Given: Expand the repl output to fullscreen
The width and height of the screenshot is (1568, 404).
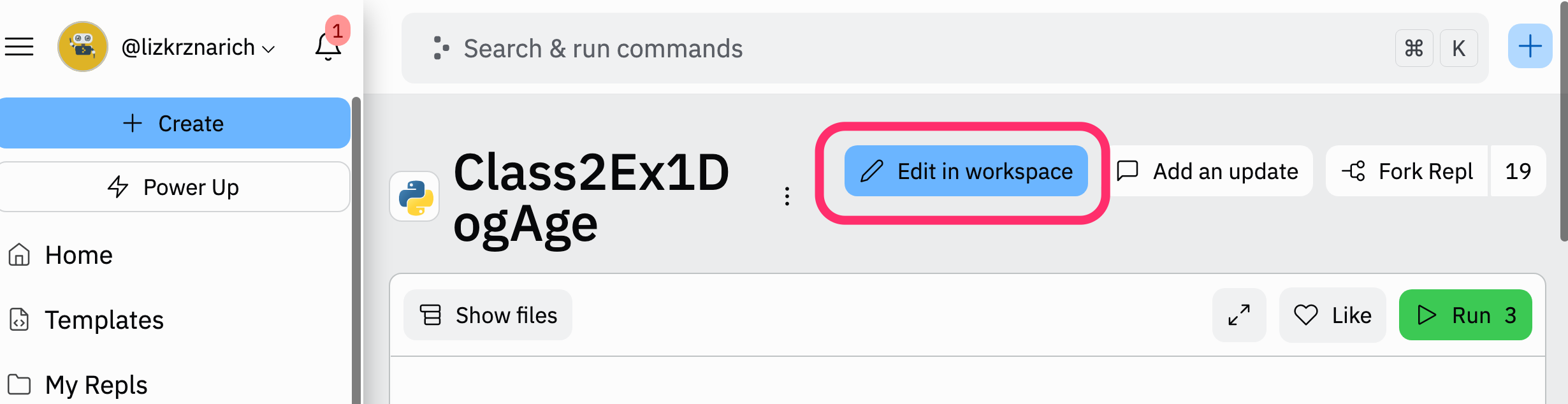Looking at the screenshot, I should 1238,315.
